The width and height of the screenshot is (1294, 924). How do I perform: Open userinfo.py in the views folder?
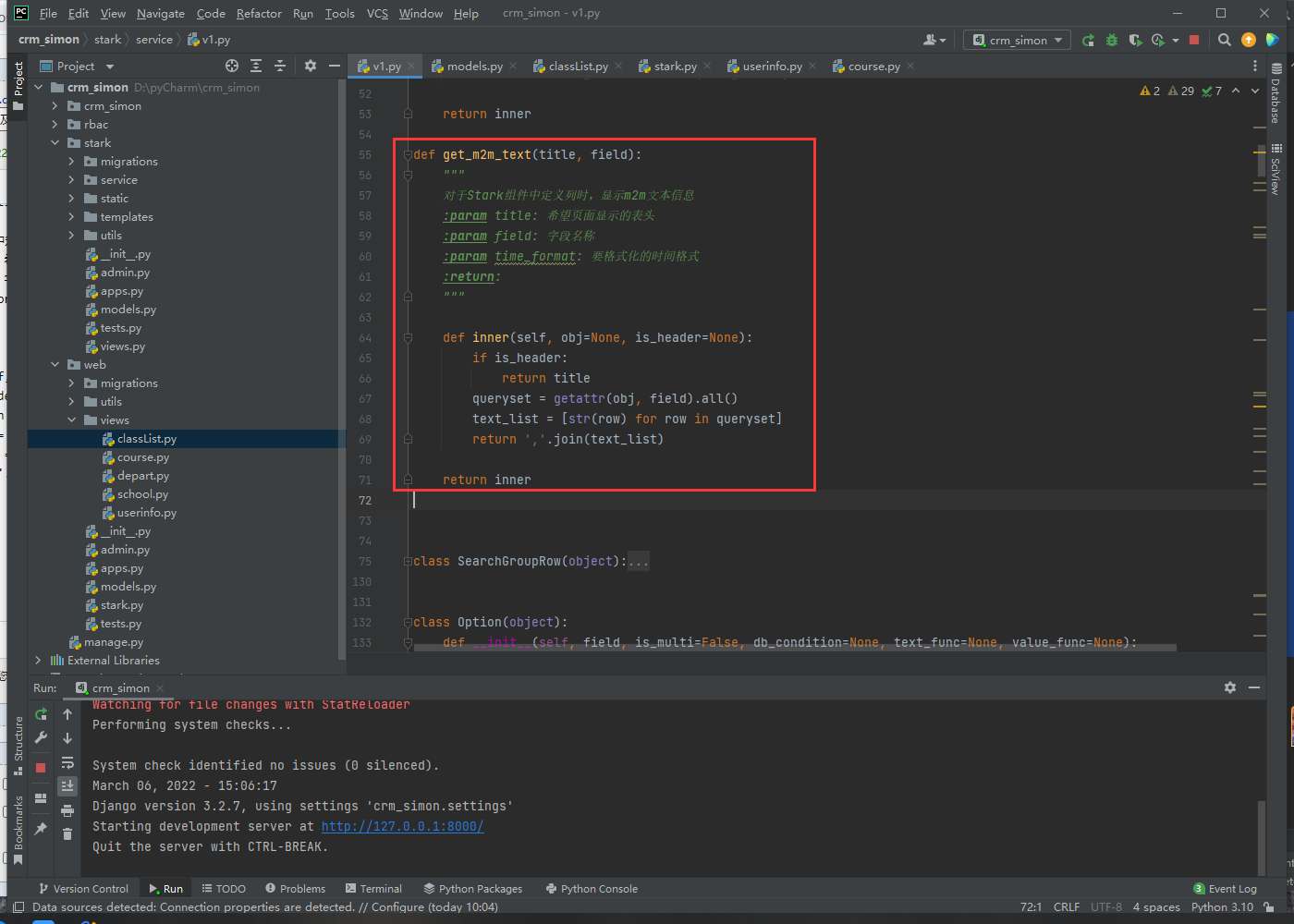[x=146, y=513]
